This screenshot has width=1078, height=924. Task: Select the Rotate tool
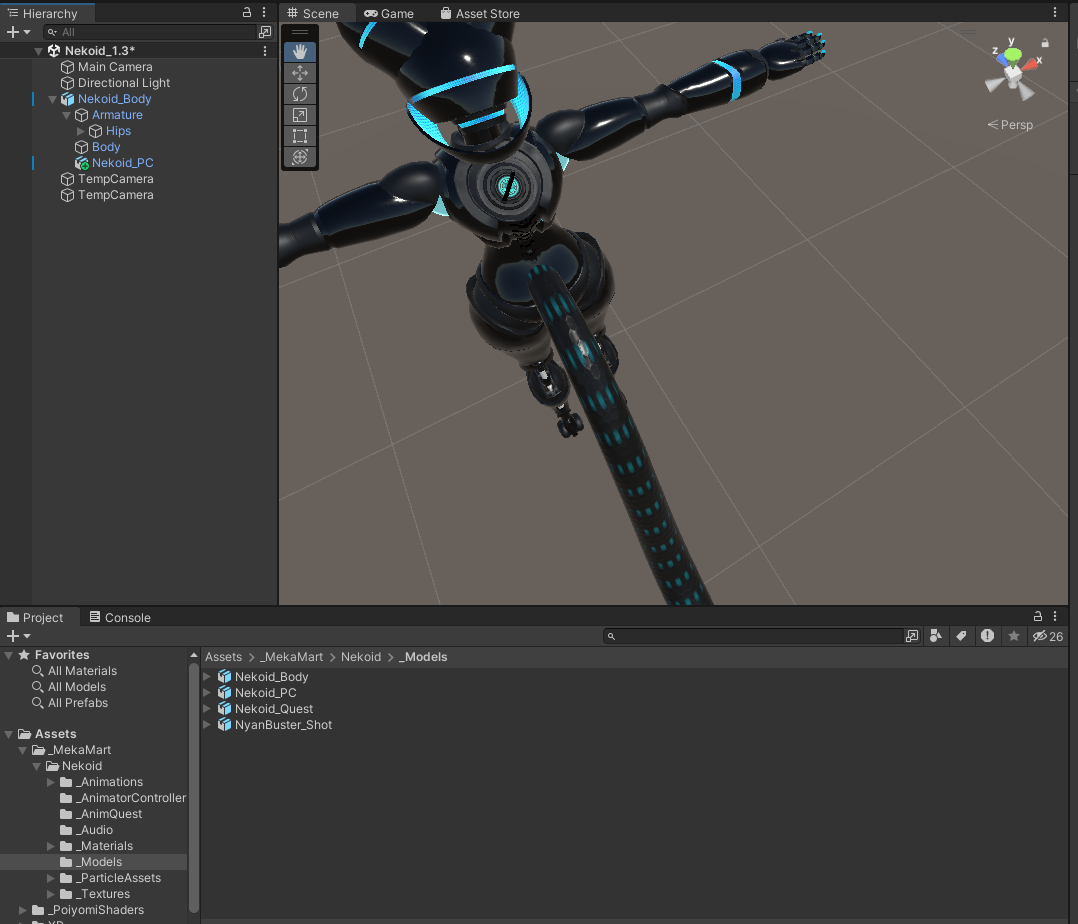click(299, 94)
